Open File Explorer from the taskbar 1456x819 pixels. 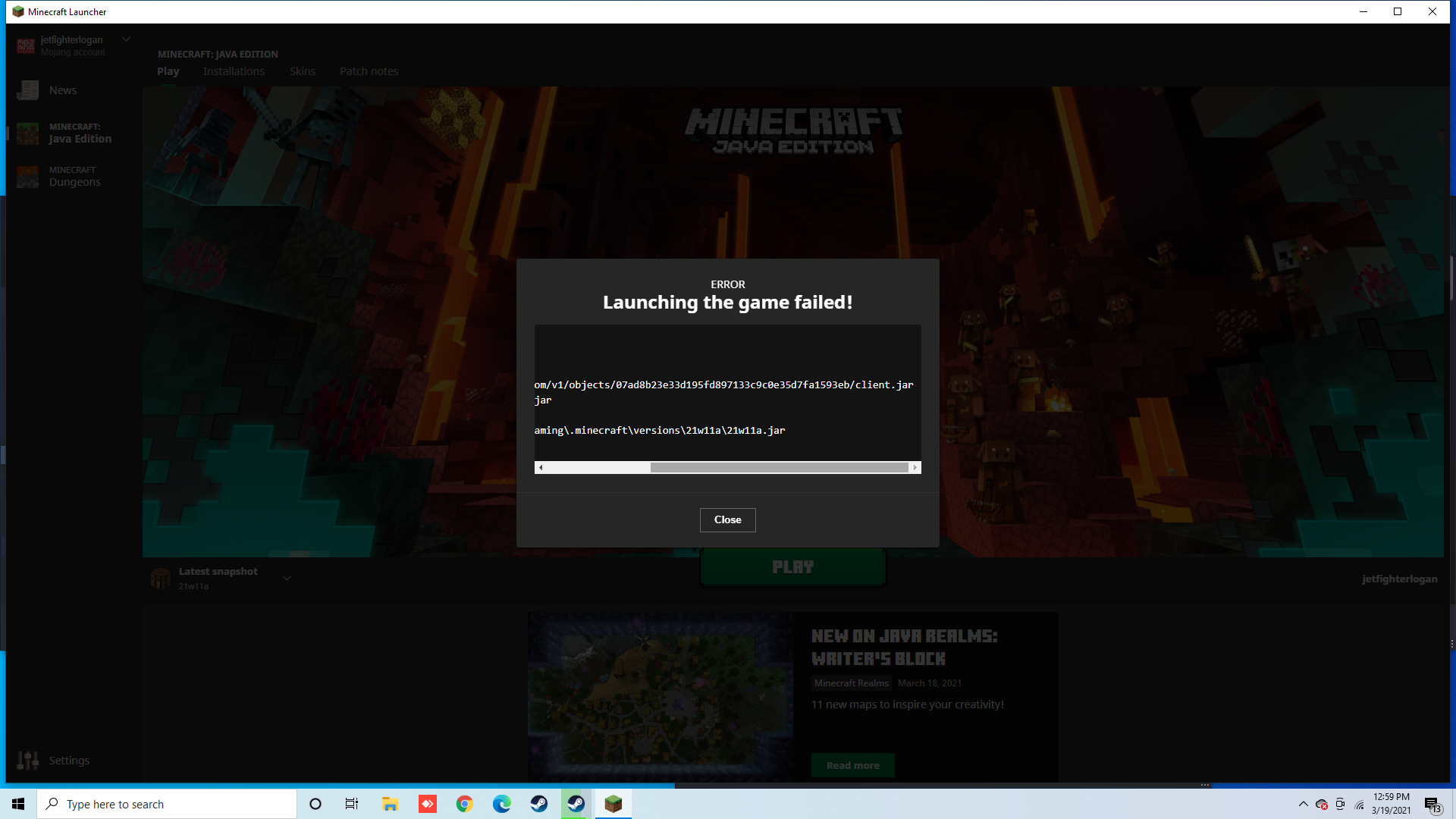click(391, 804)
